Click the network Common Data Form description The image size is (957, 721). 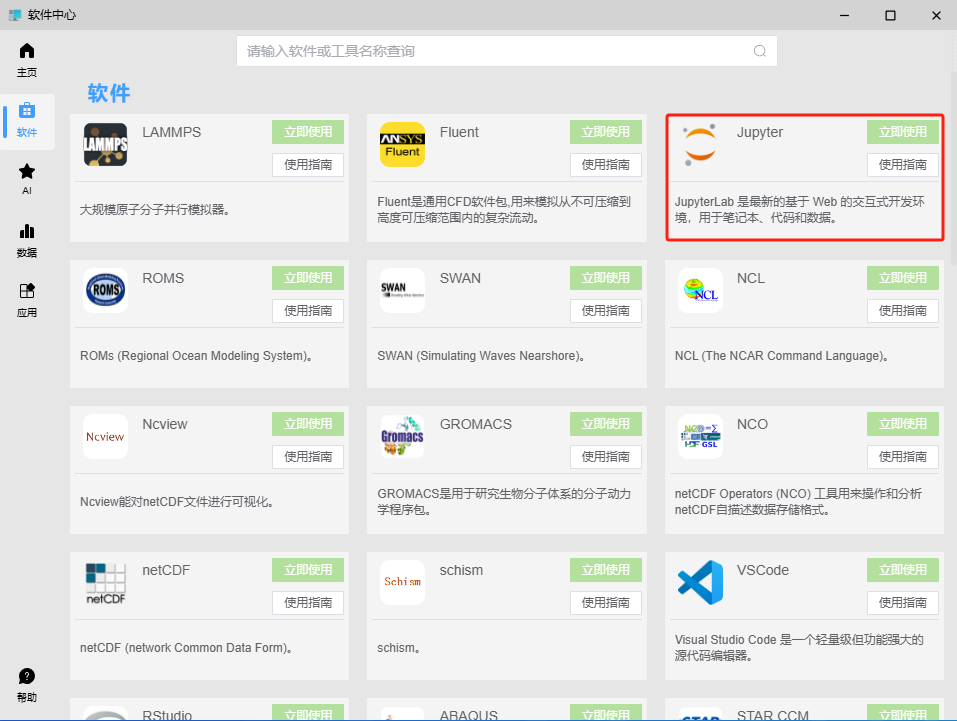[x=186, y=648]
